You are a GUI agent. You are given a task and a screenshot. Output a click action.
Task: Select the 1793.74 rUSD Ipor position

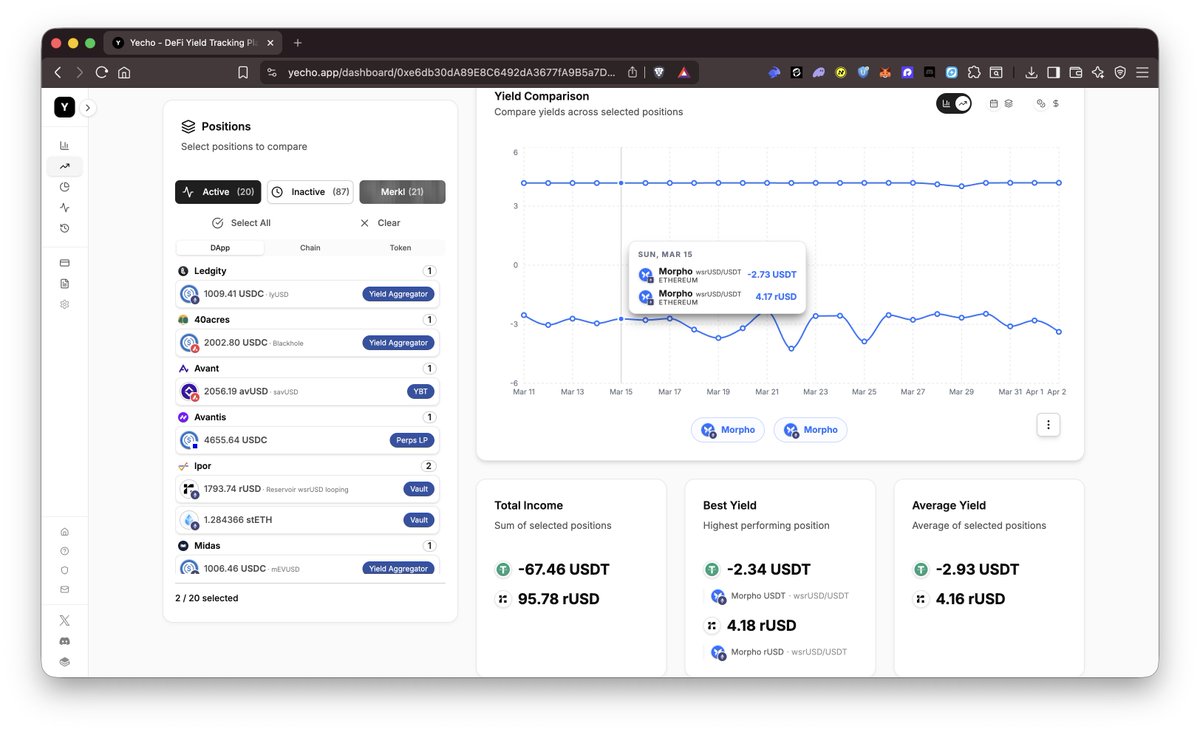(307, 489)
